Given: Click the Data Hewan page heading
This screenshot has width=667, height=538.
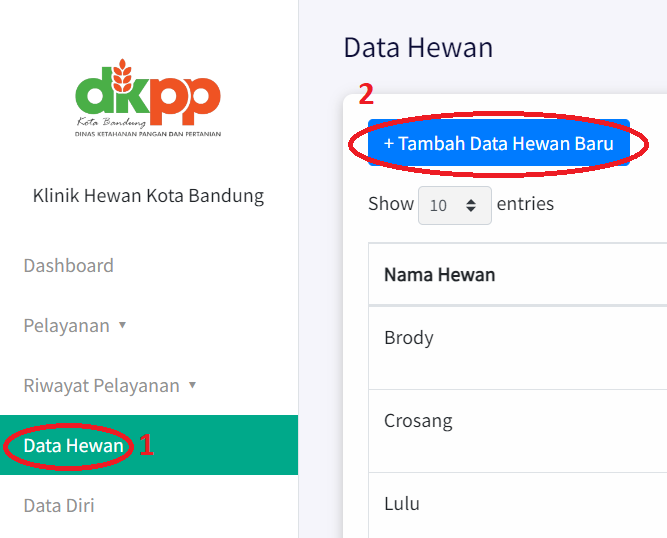Looking at the screenshot, I should tap(418, 47).
